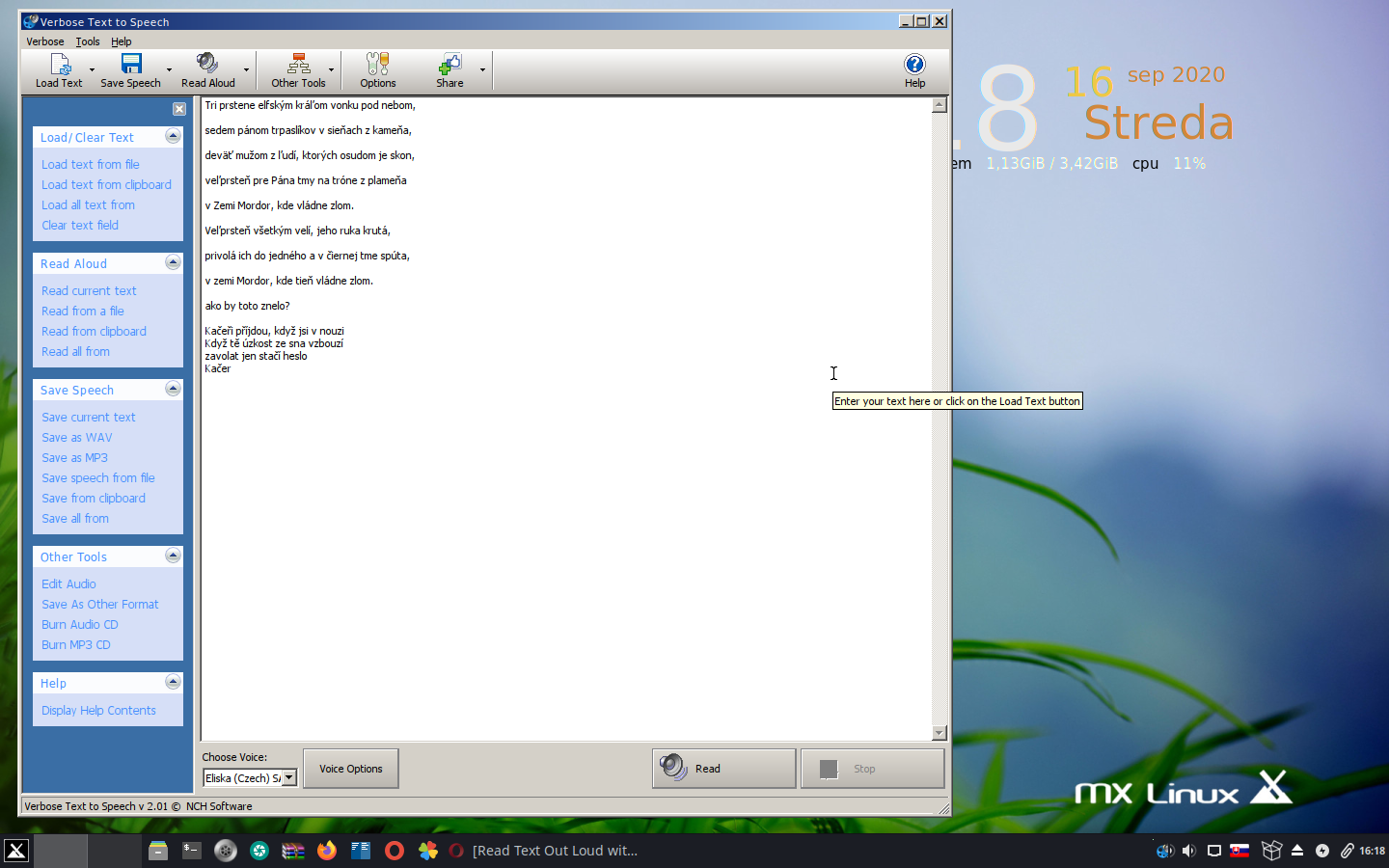The height and width of the screenshot is (868, 1389).
Task: Open dropdown arrow next to Save Speech
Action: coord(169,70)
